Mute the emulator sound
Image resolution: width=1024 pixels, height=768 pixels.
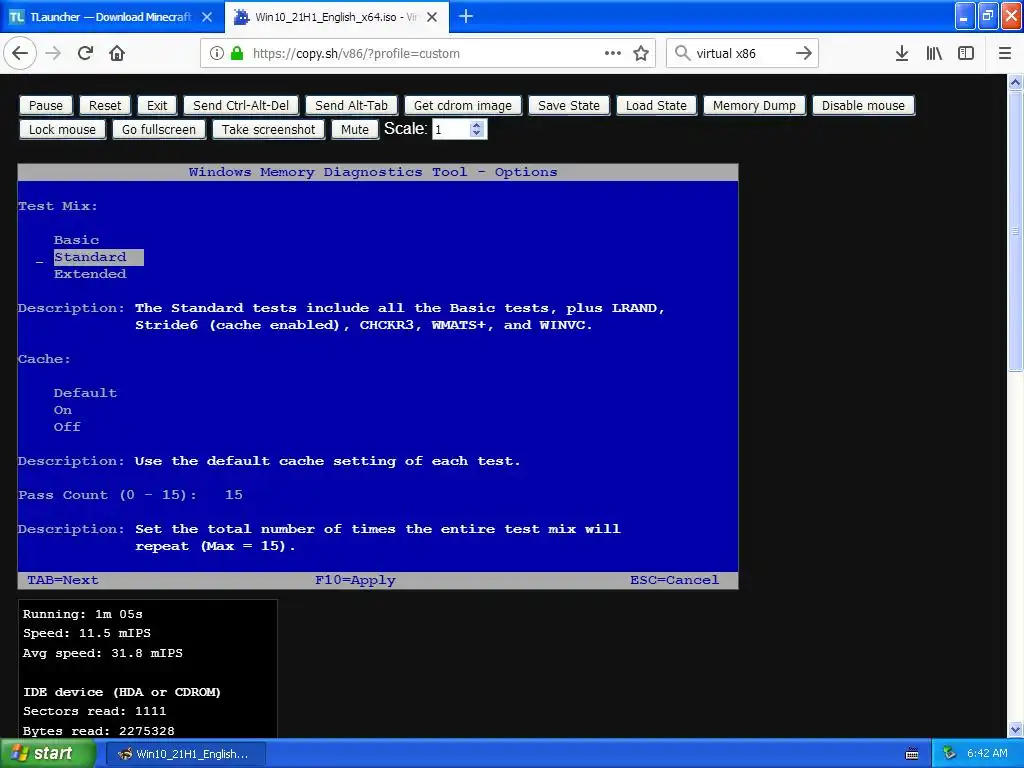[x=355, y=130]
